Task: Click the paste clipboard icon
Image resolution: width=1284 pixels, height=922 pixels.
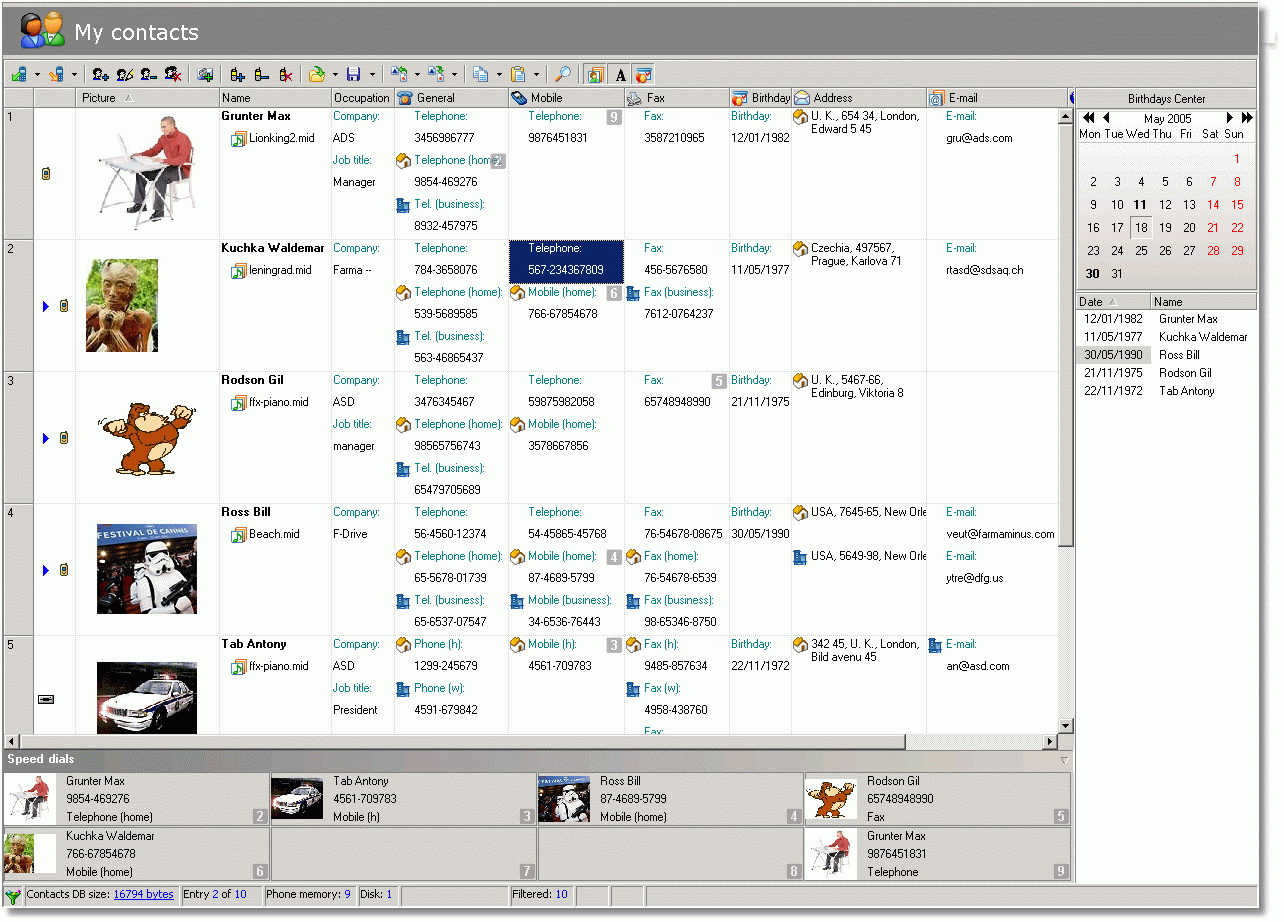Action: (x=518, y=74)
